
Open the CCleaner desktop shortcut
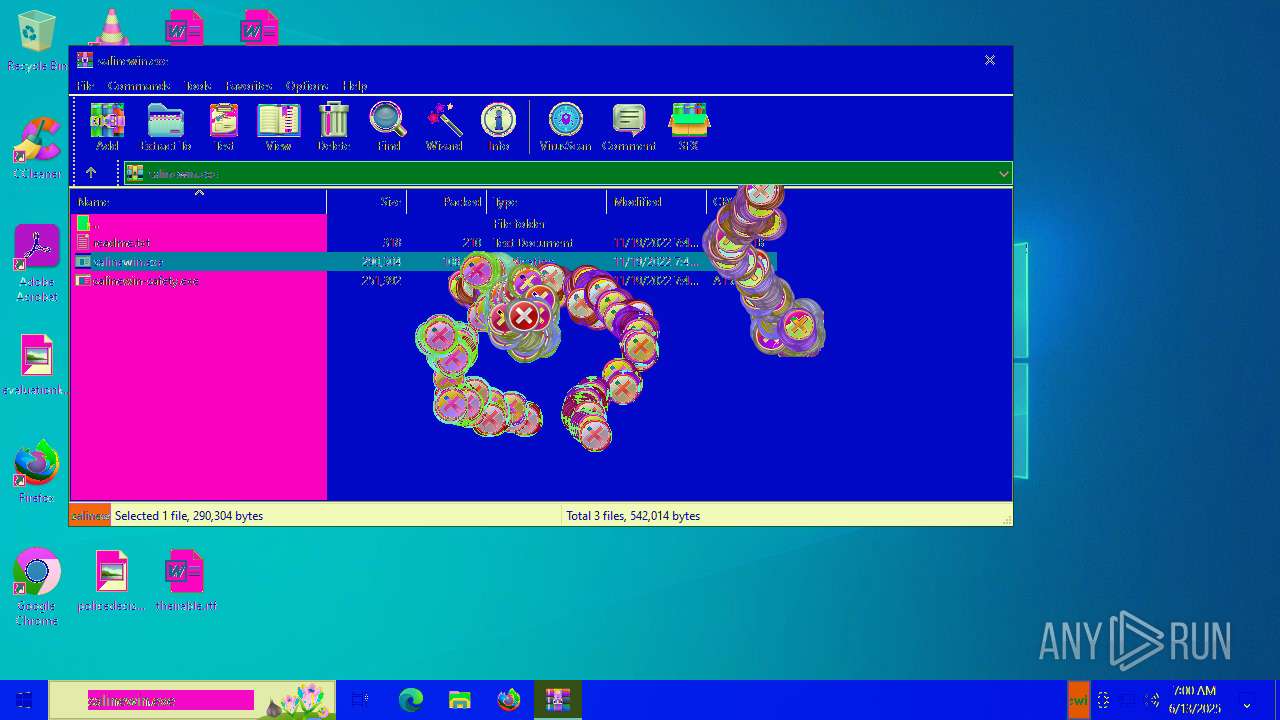(x=37, y=148)
